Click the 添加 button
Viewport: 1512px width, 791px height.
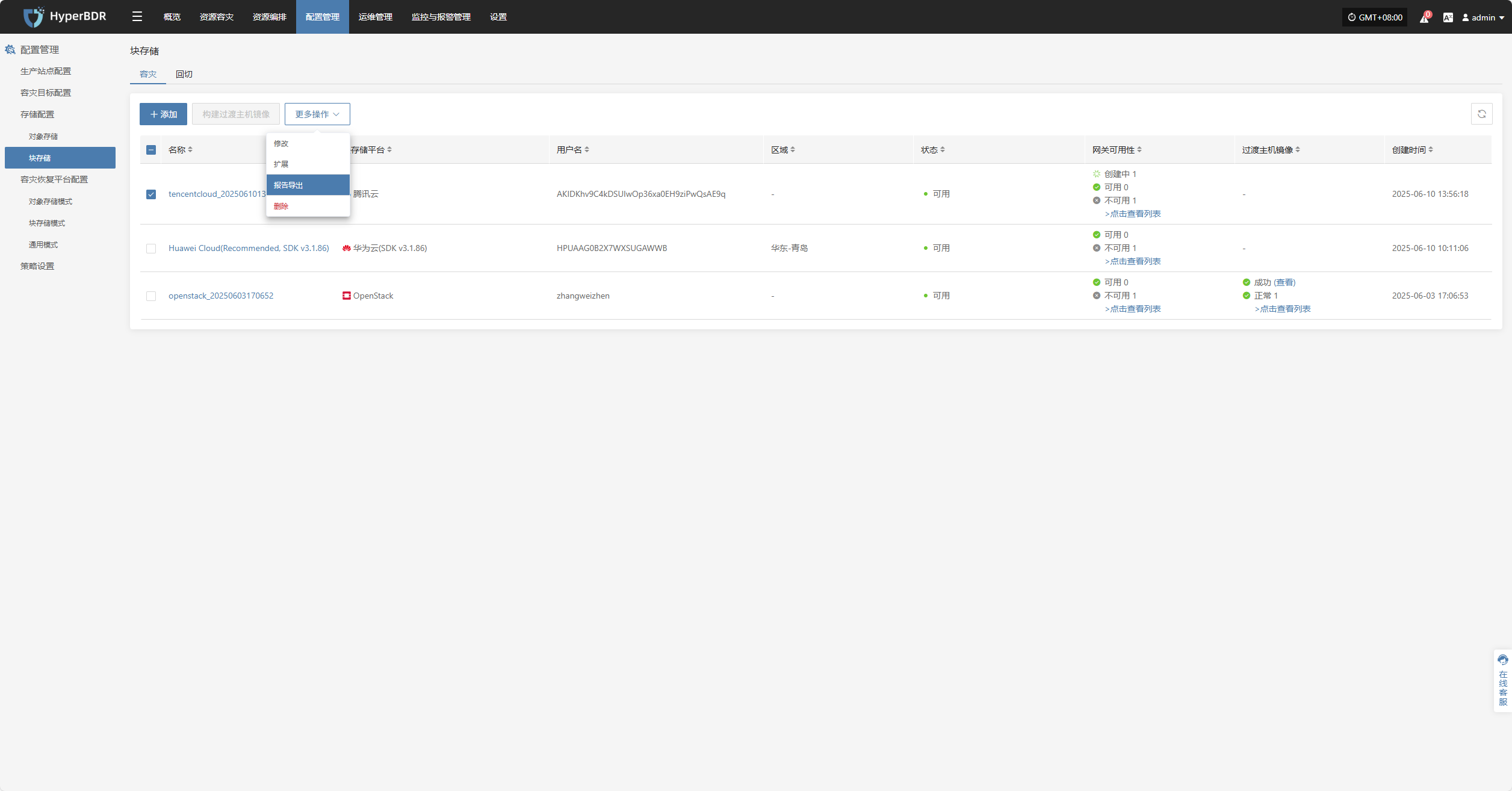point(163,114)
